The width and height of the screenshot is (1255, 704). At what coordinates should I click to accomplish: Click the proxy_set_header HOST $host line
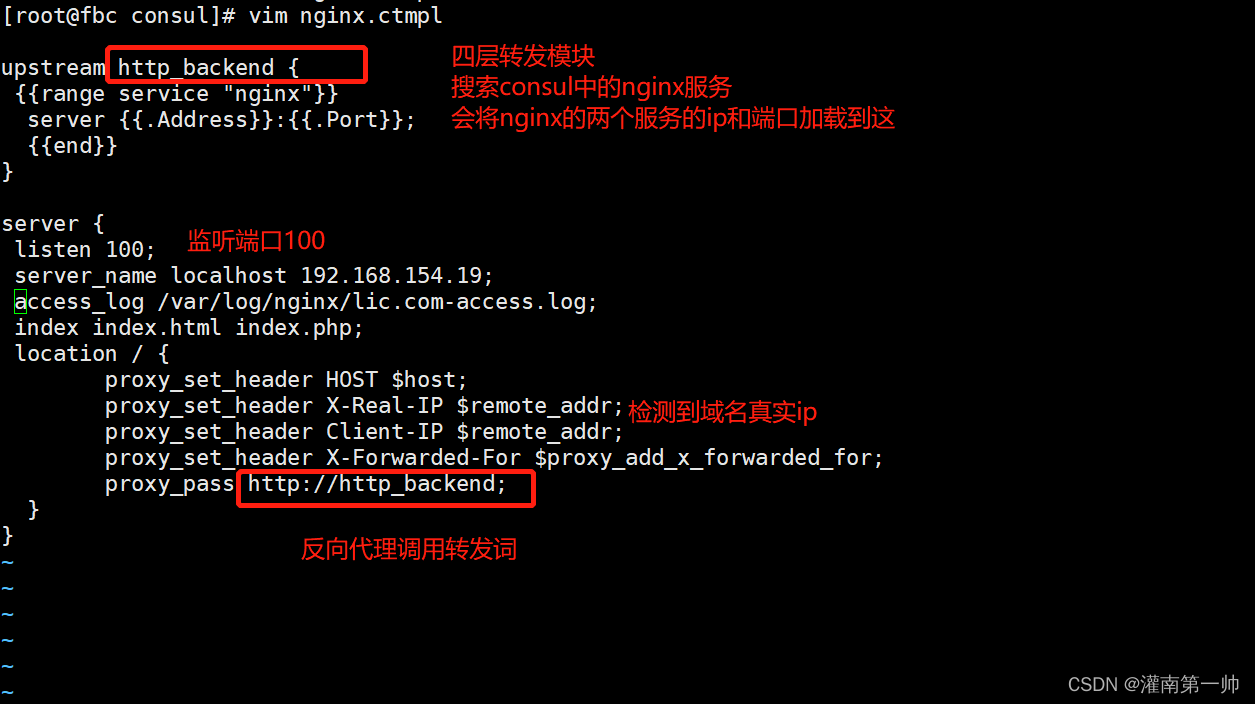coord(286,380)
